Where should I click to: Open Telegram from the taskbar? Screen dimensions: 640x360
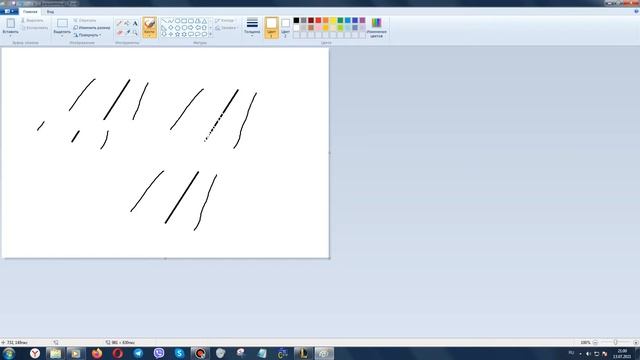[138, 353]
